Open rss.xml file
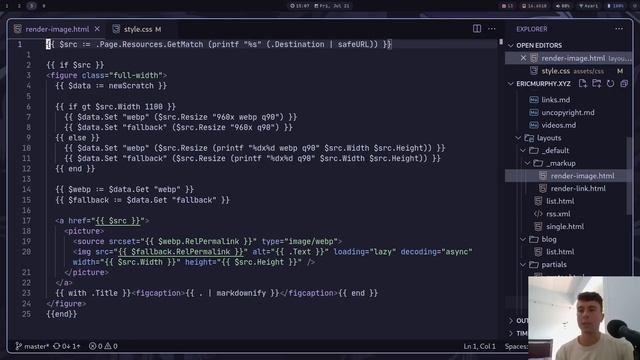Viewport: 640px width, 360px height. [x=558, y=213]
